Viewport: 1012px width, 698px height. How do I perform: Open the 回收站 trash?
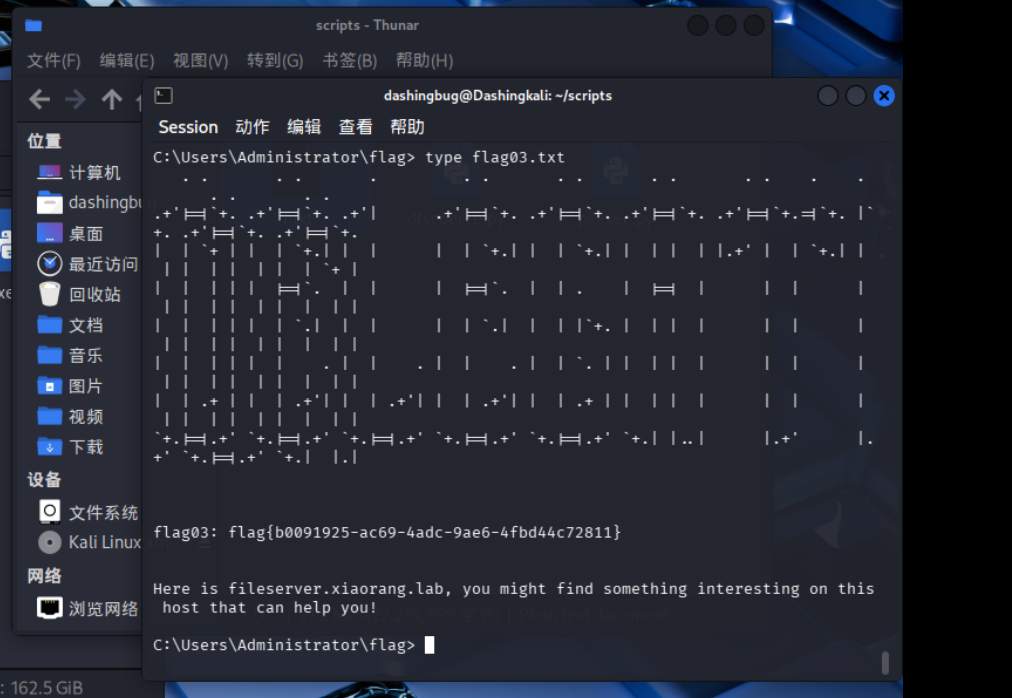click(94, 295)
